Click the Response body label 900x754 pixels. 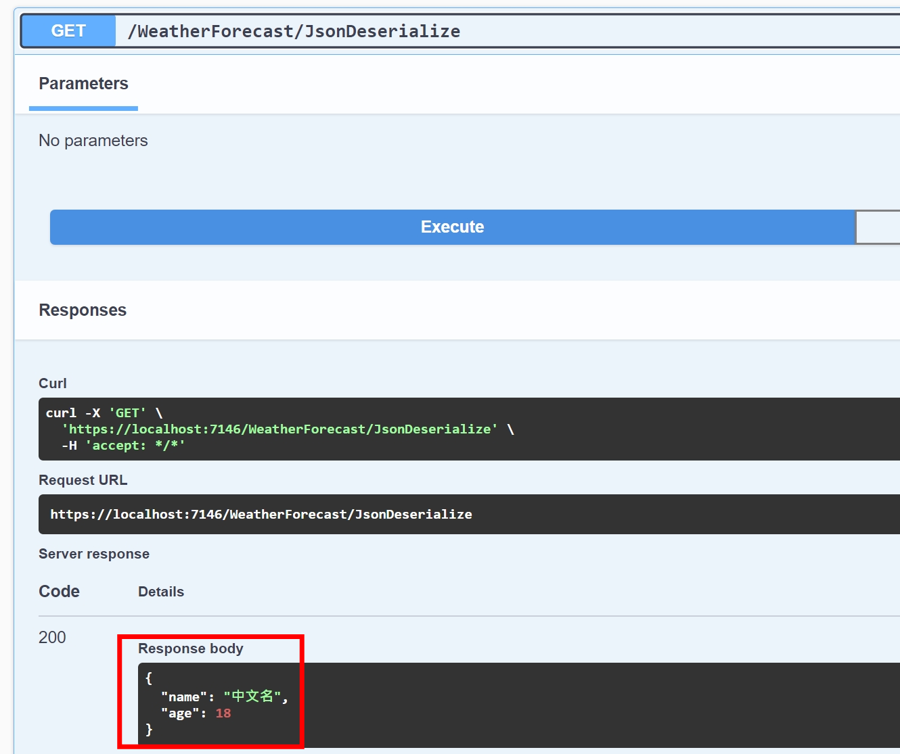191,648
